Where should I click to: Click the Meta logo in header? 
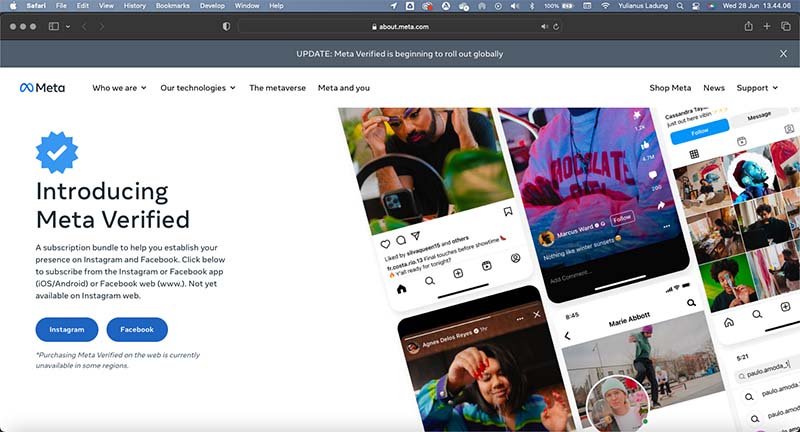coord(43,88)
